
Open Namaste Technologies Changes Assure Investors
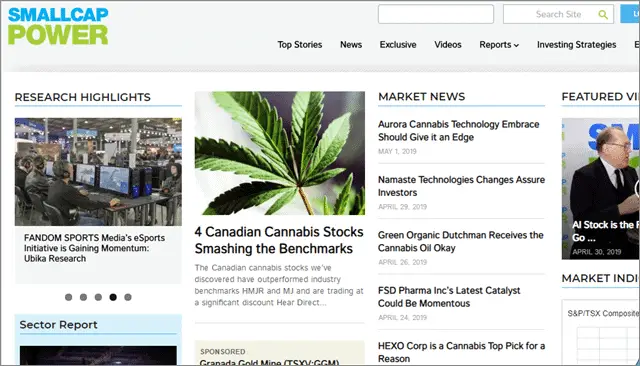(x=461, y=186)
